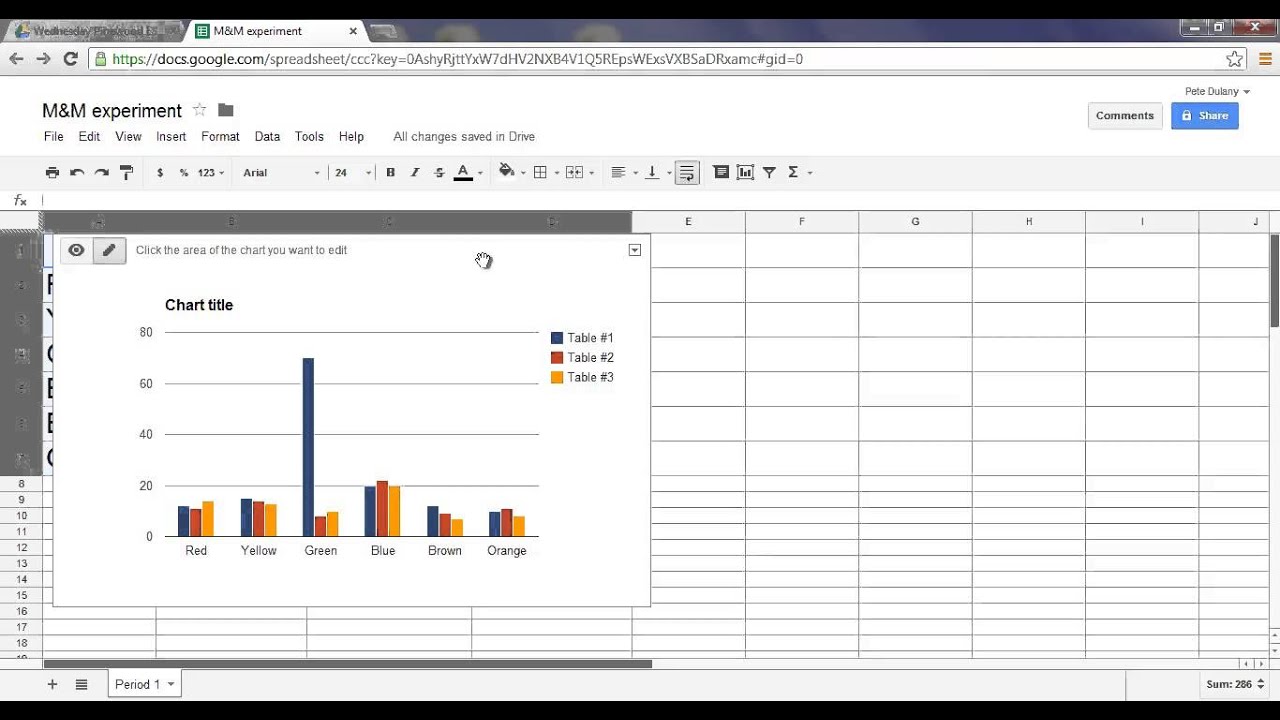
Task: Open the 123 more formats dropdown
Action: (x=210, y=172)
